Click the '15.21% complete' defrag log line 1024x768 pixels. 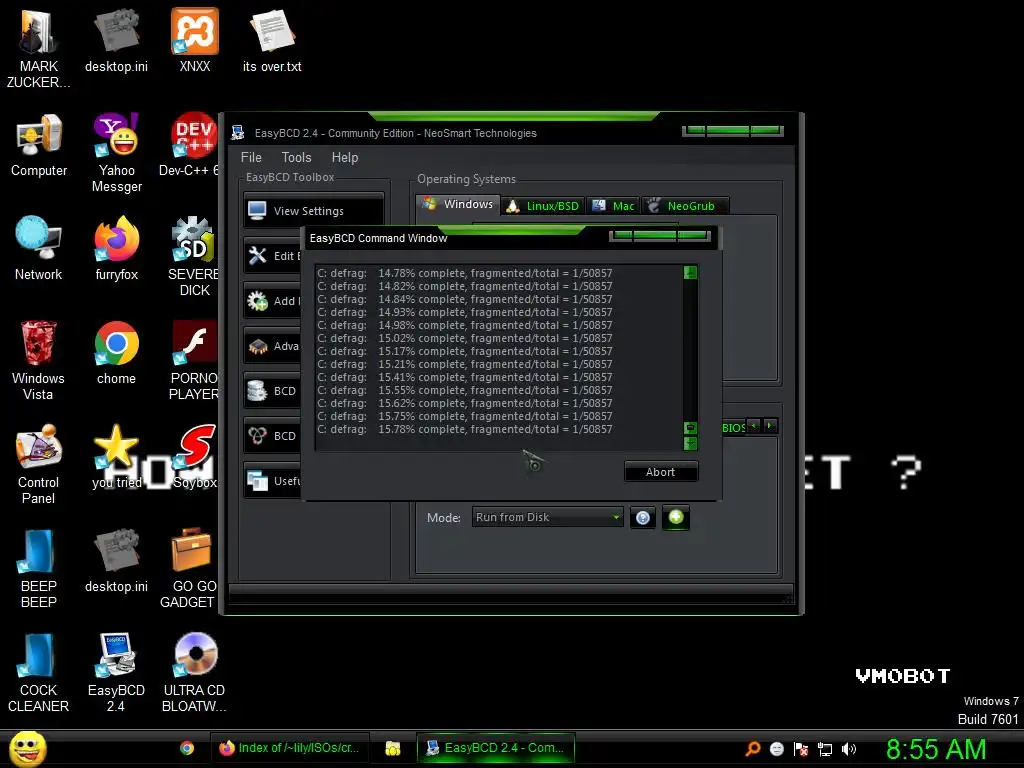pos(464,364)
